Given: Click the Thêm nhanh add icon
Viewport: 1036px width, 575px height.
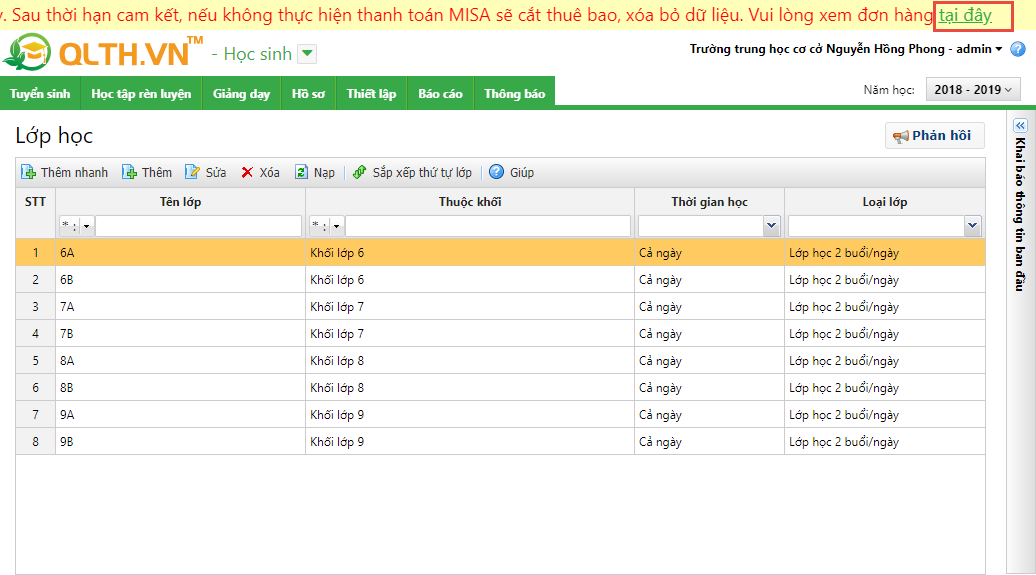Looking at the screenshot, I should tap(28, 172).
